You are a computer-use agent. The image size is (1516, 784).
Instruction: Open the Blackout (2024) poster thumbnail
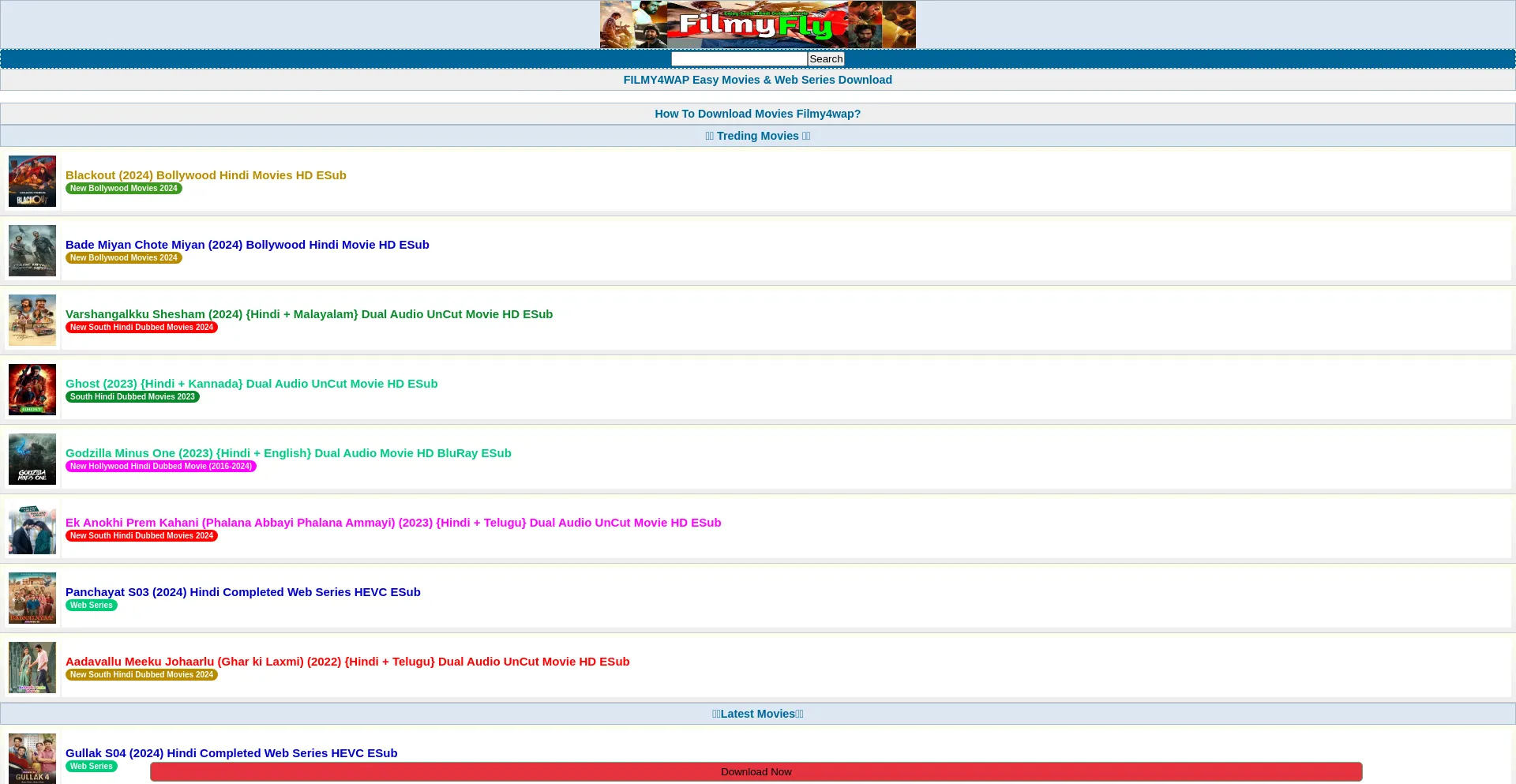tap(32, 182)
